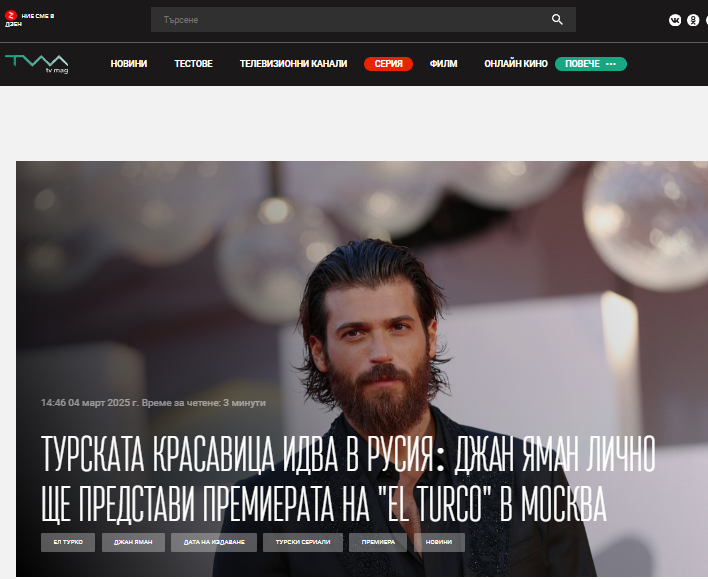Click the ЕЛ ТУРКО tag
Viewport: 708px width, 579px height.
tap(68, 542)
